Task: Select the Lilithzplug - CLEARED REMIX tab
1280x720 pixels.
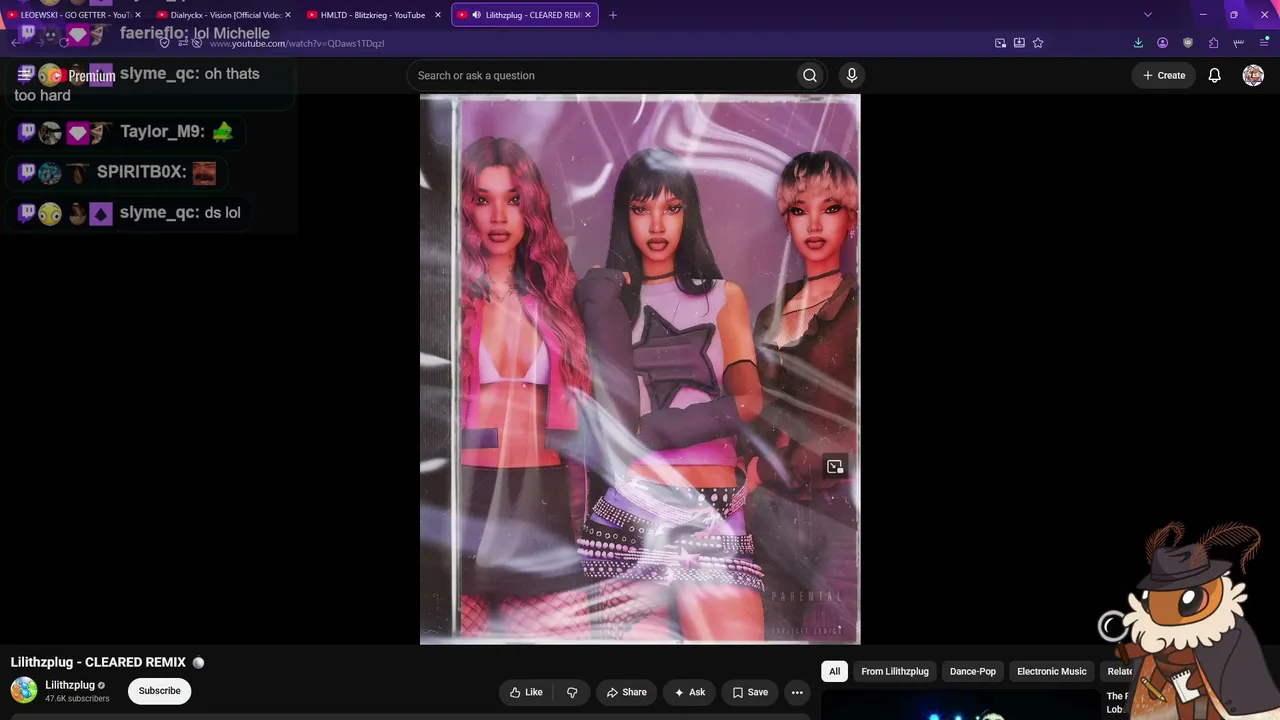Action: [x=525, y=15]
